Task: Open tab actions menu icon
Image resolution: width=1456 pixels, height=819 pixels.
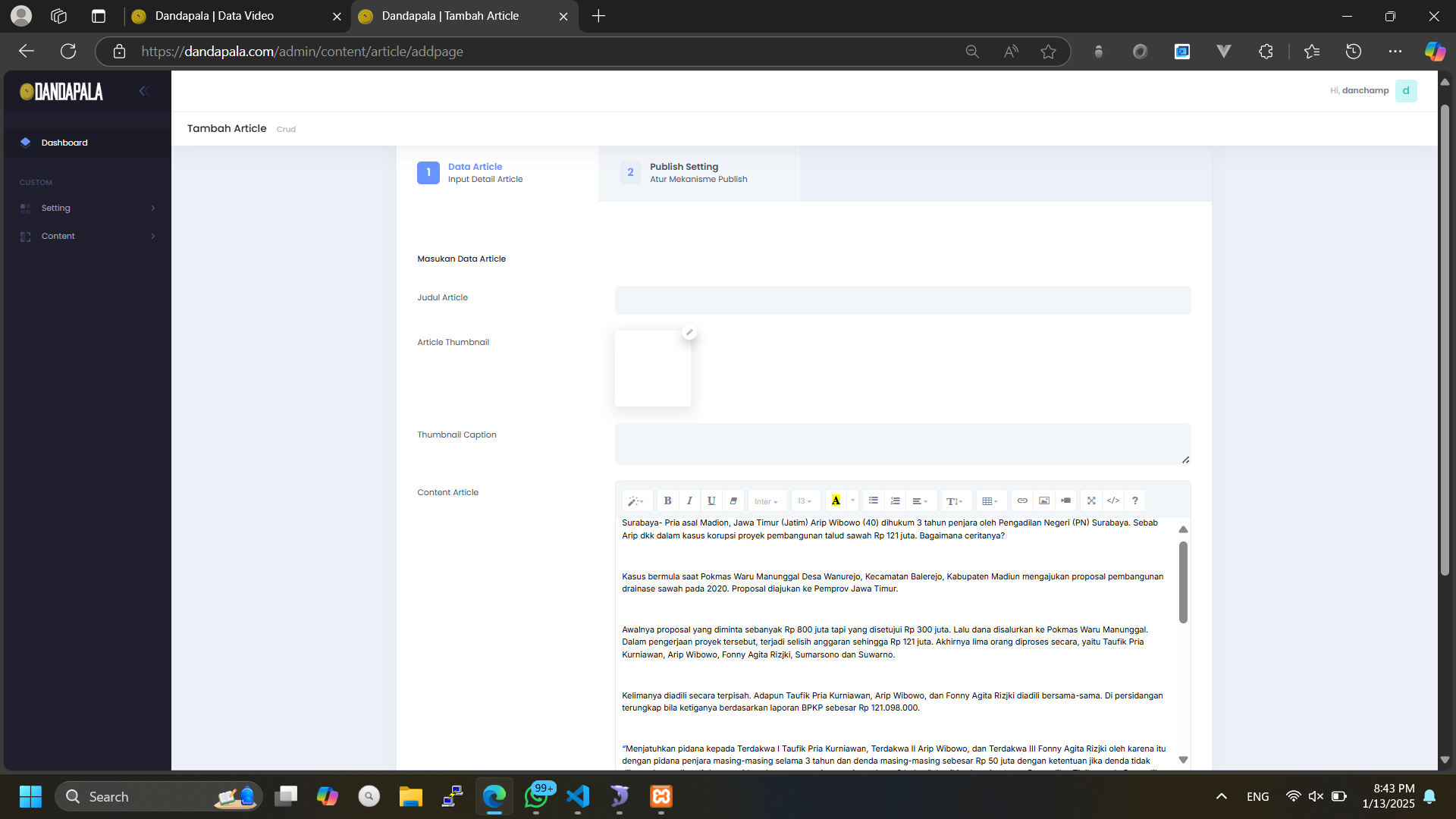Action: coord(99,16)
